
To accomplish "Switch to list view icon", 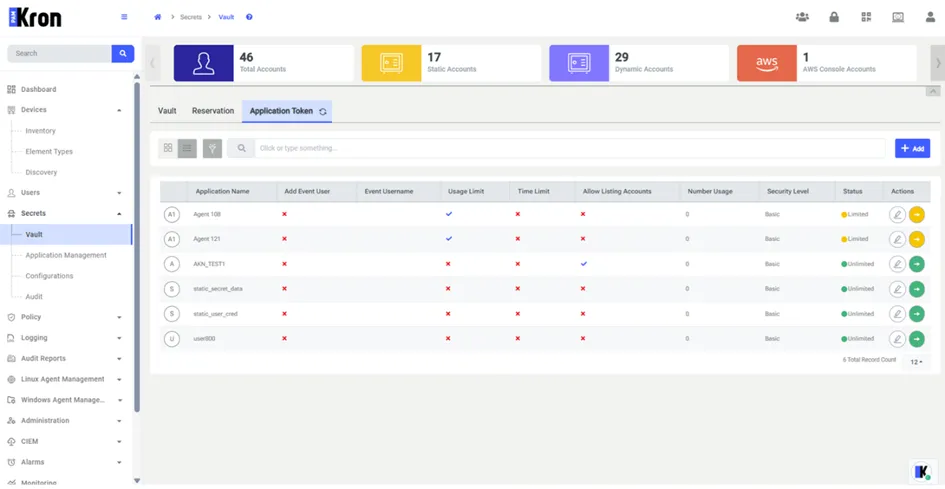I will (x=187, y=148).
